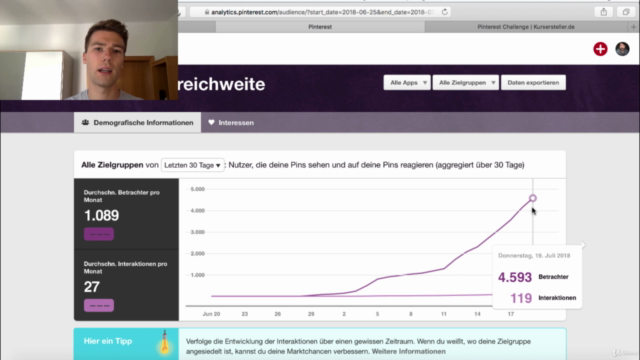This screenshot has height=360, width=640.
Task: Click the presenter webcam video overlay
Action: [89, 50]
